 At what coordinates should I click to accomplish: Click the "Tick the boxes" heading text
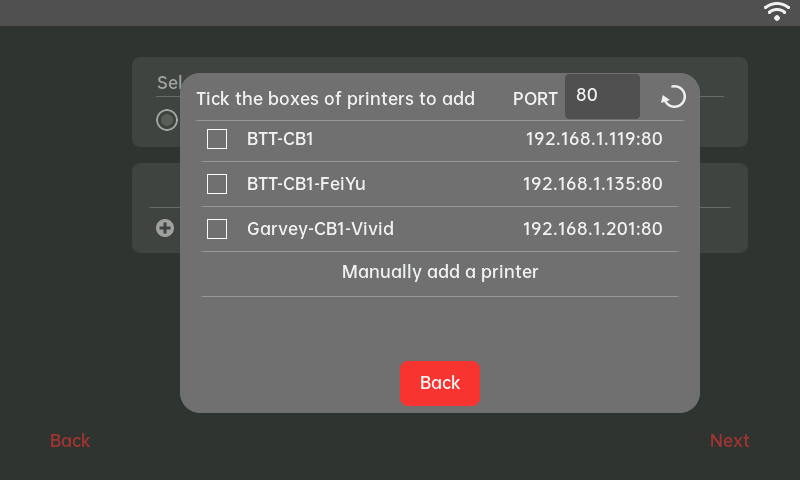pos(335,99)
